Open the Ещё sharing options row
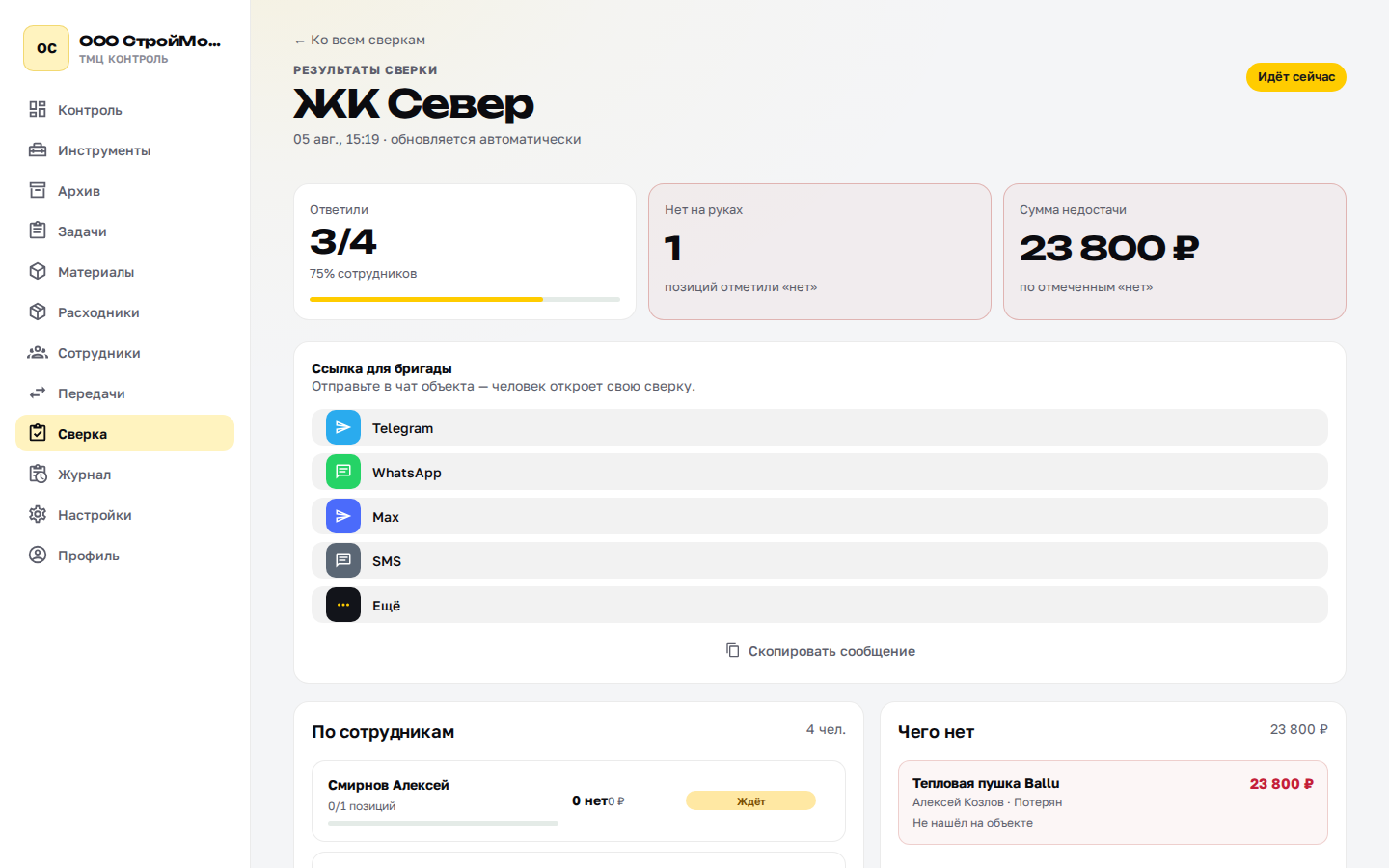This screenshot has width=1389, height=868. (820, 605)
